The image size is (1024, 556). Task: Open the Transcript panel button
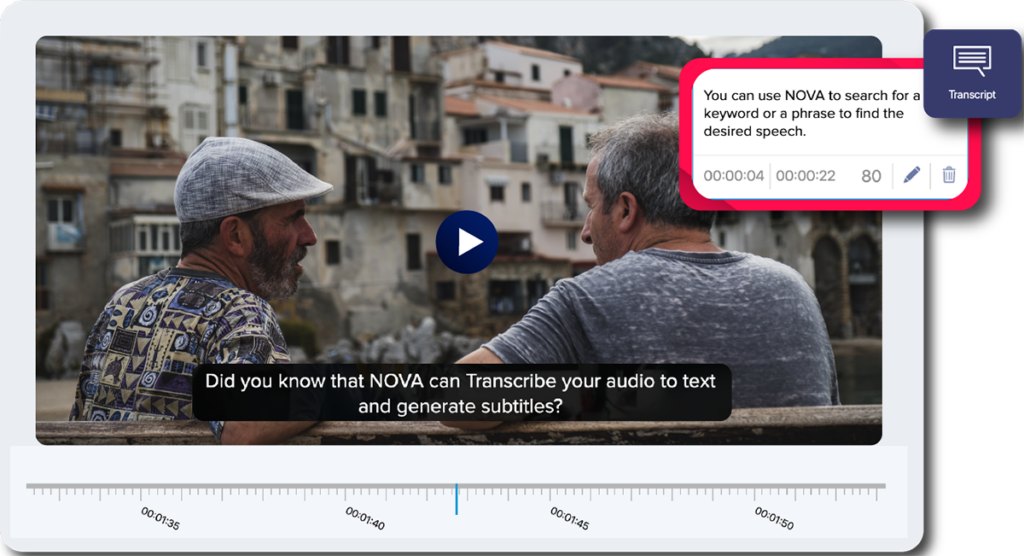972,74
